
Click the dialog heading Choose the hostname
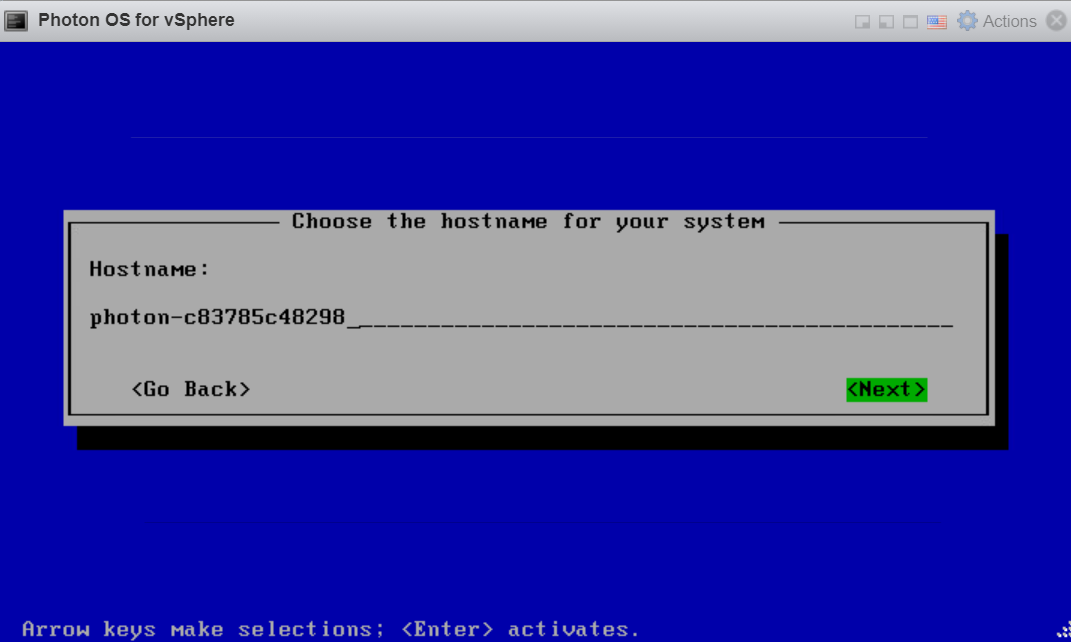click(528, 221)
